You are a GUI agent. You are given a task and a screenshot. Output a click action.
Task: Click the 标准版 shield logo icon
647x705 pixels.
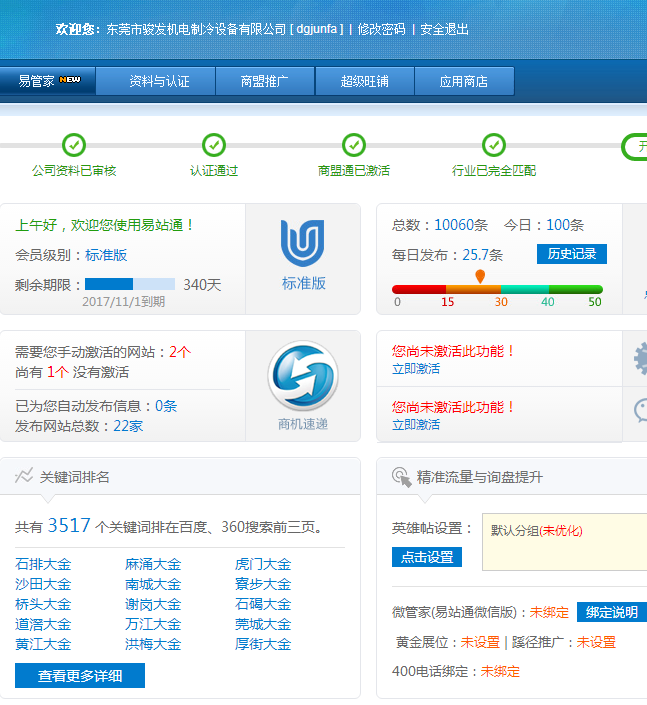click(302, 243)
